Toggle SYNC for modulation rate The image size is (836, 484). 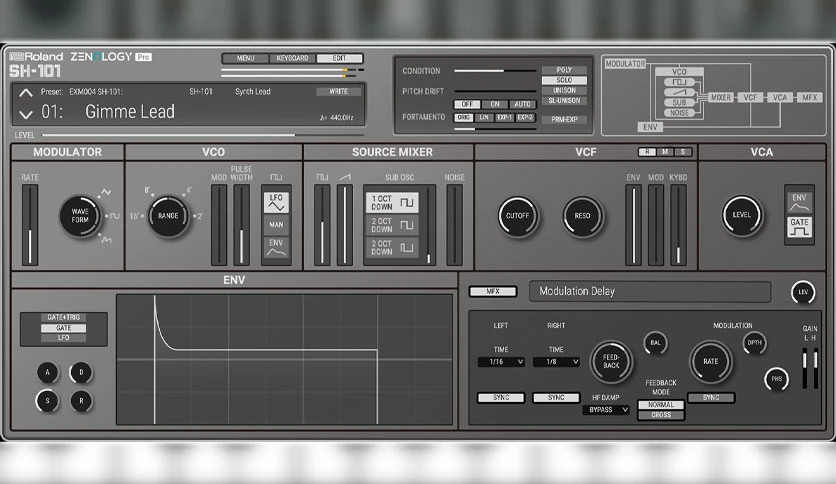coord(711,398)
